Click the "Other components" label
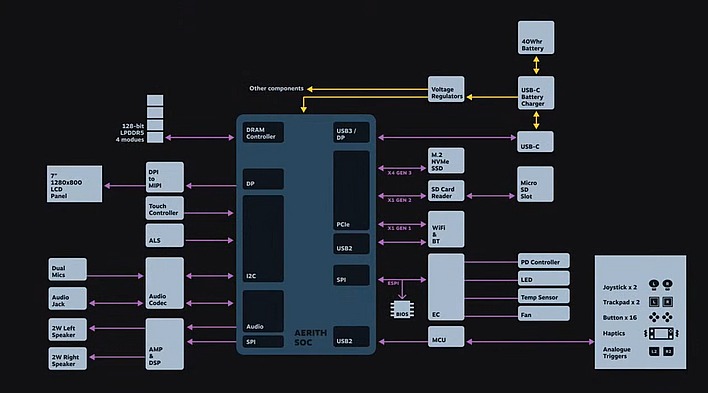 276,88
